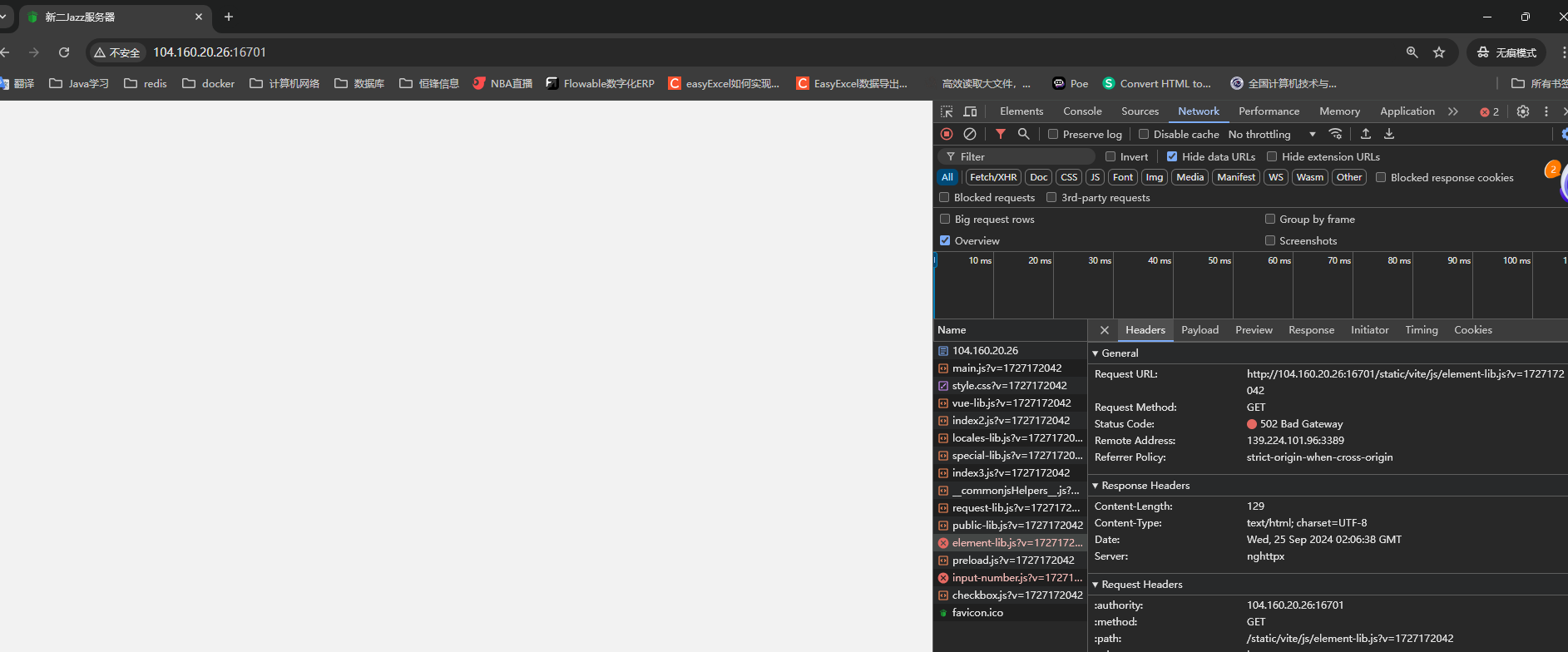Switch to the Performance panel
This screenshot has width=1568, height=652.
[1269, 111]
